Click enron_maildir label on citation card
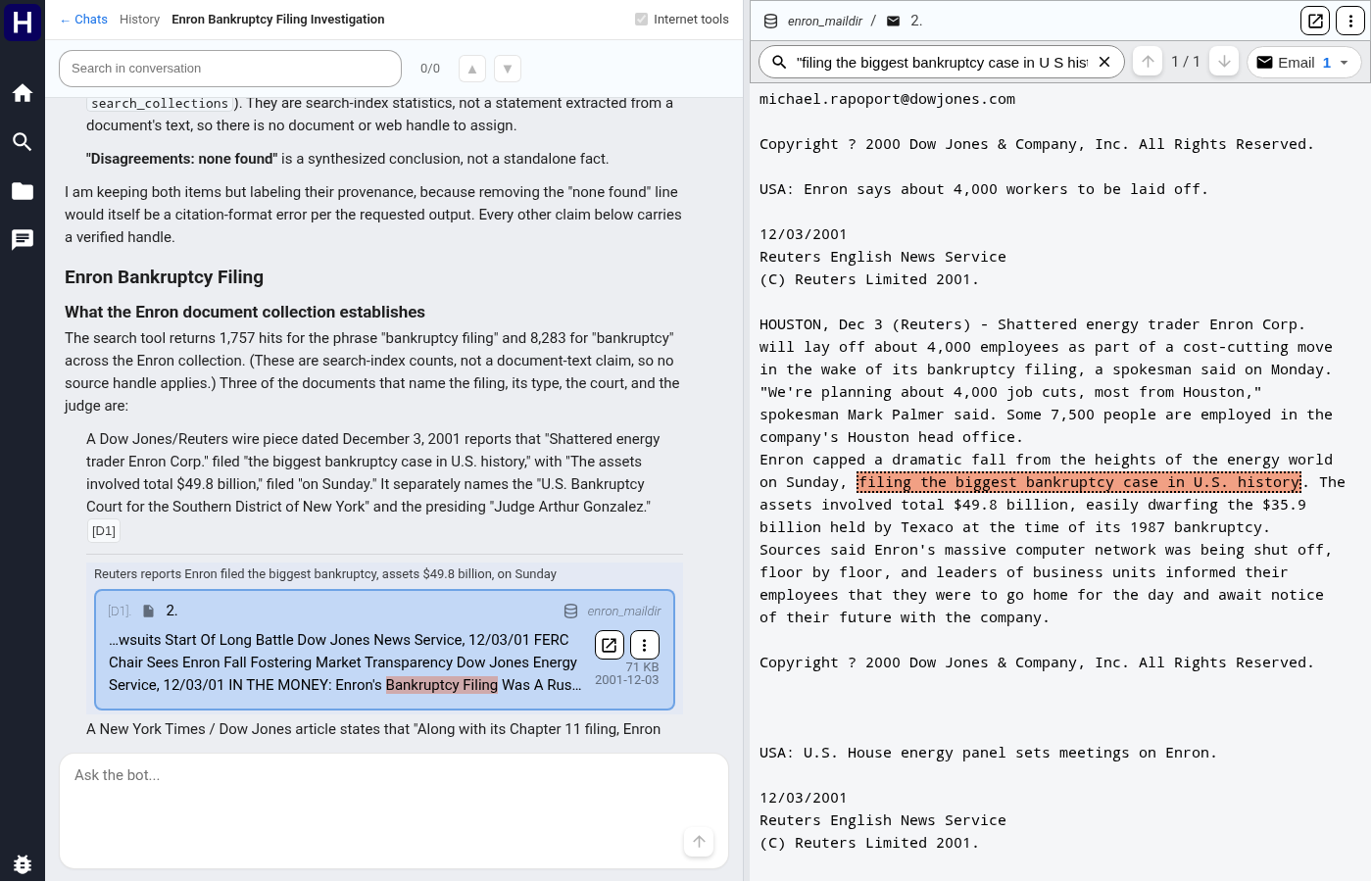This screenshot has height=882, width=1372. (624, 612)
